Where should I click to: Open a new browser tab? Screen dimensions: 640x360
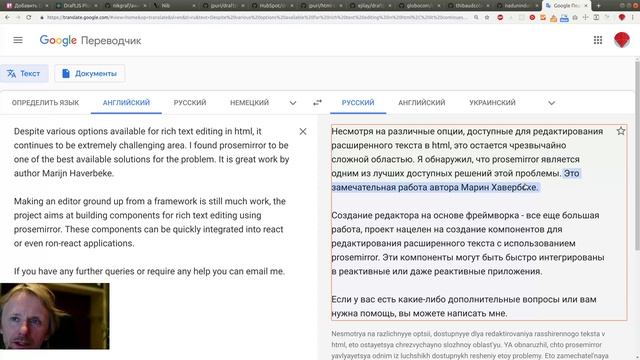point(598,6)
